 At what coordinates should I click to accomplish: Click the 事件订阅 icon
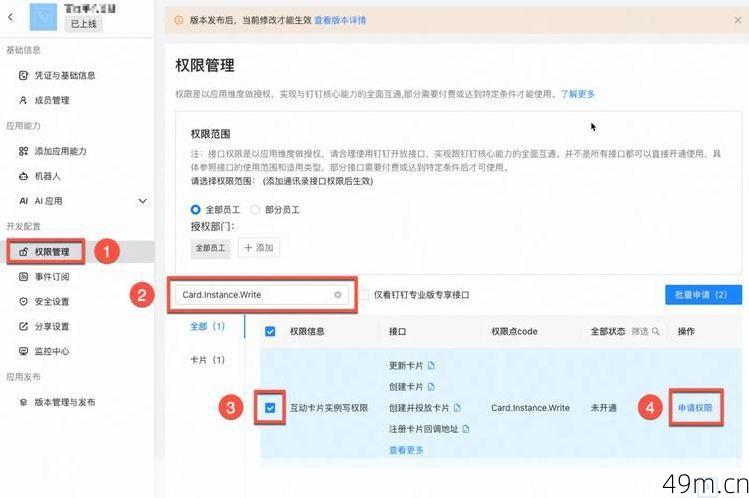tap(23, 277)
